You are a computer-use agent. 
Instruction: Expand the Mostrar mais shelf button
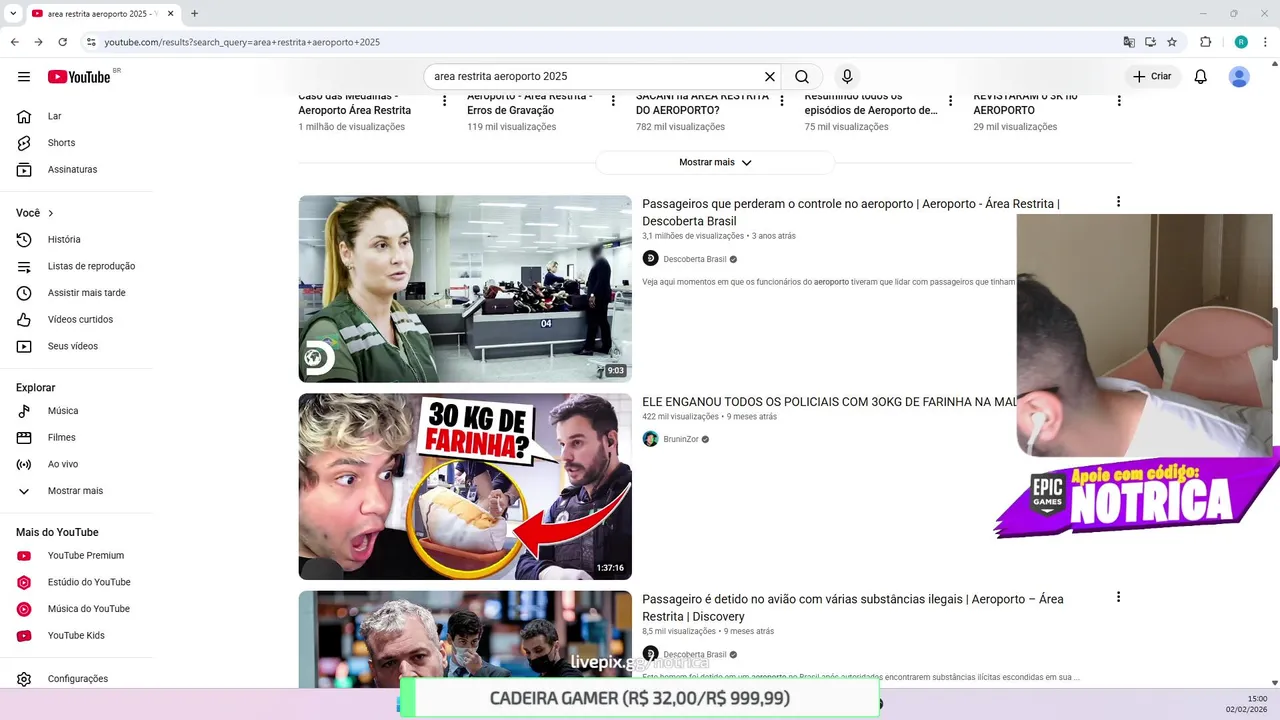[x=715, y=162]
